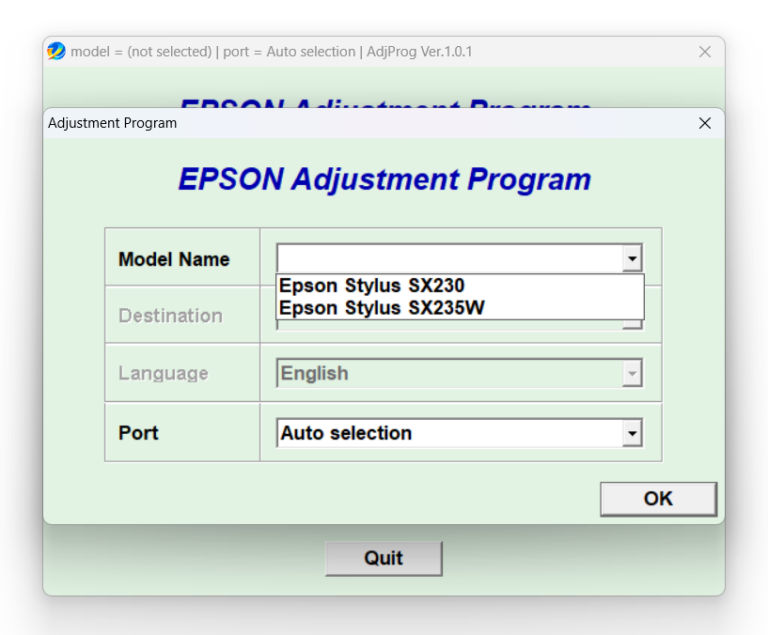Click the Adjustment Program dialog title

coord(112,123)
